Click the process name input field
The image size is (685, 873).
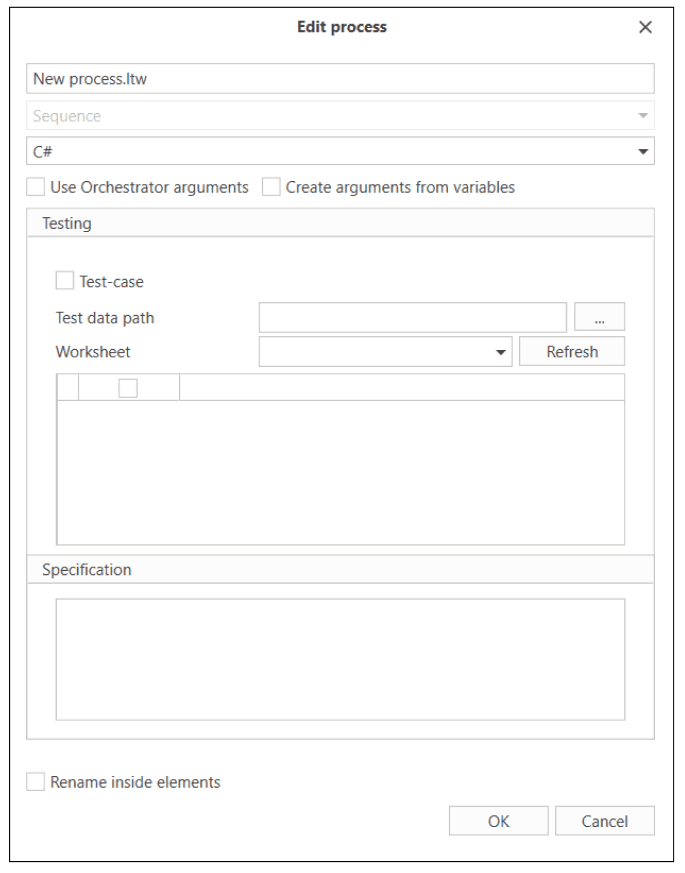tap(340, 79)
